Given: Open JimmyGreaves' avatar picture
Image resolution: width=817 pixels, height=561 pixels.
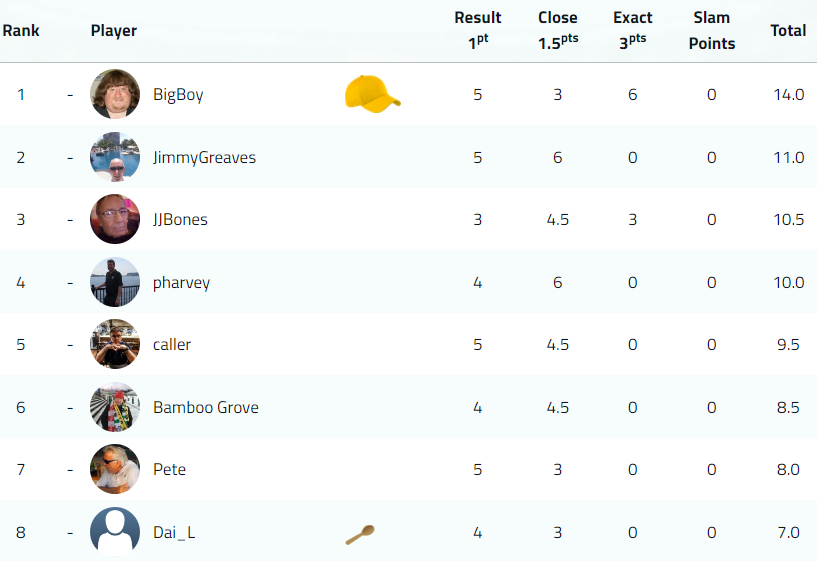Looking at the screenshot, I should point(115,157).
